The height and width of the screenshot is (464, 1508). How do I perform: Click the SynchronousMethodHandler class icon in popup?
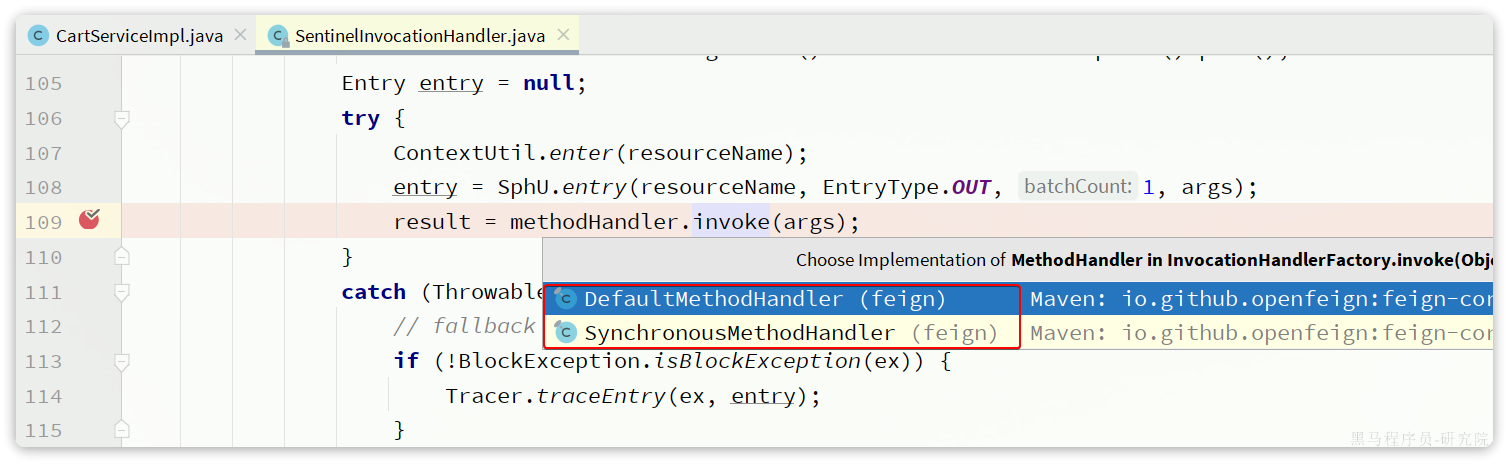(x=566, y=333)
